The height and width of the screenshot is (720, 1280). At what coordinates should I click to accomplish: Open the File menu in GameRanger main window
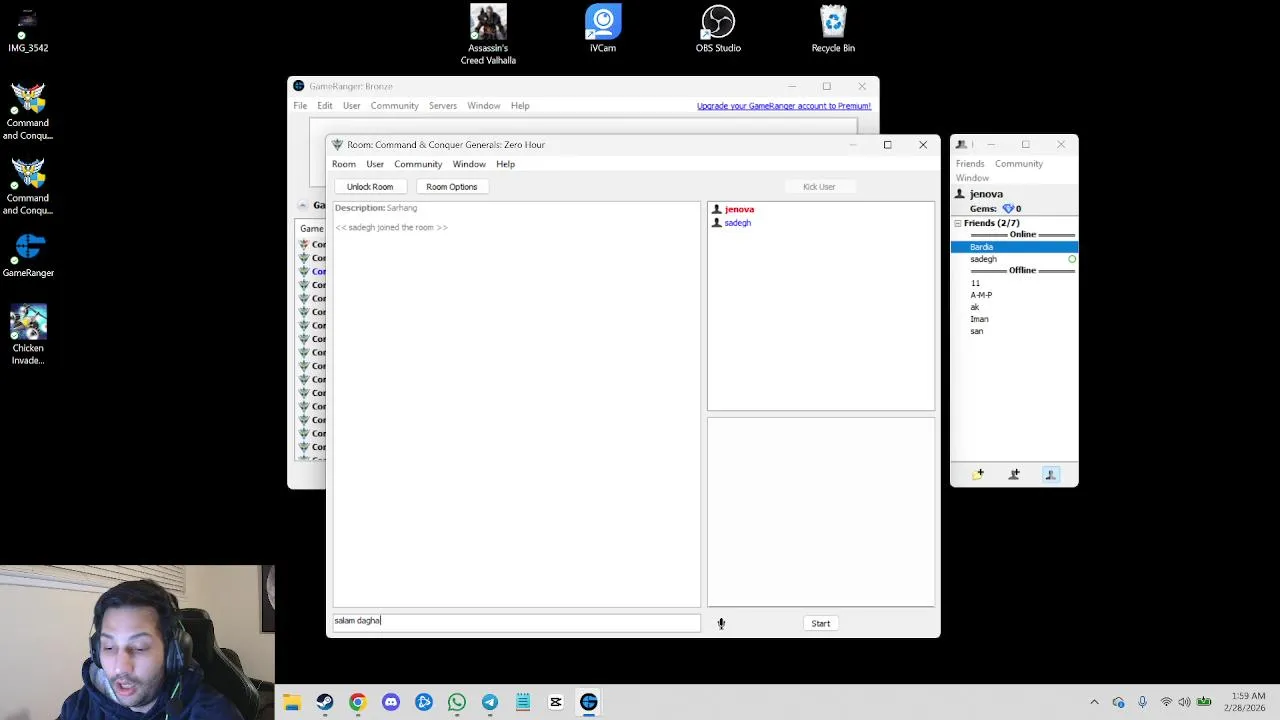point(300,106)
